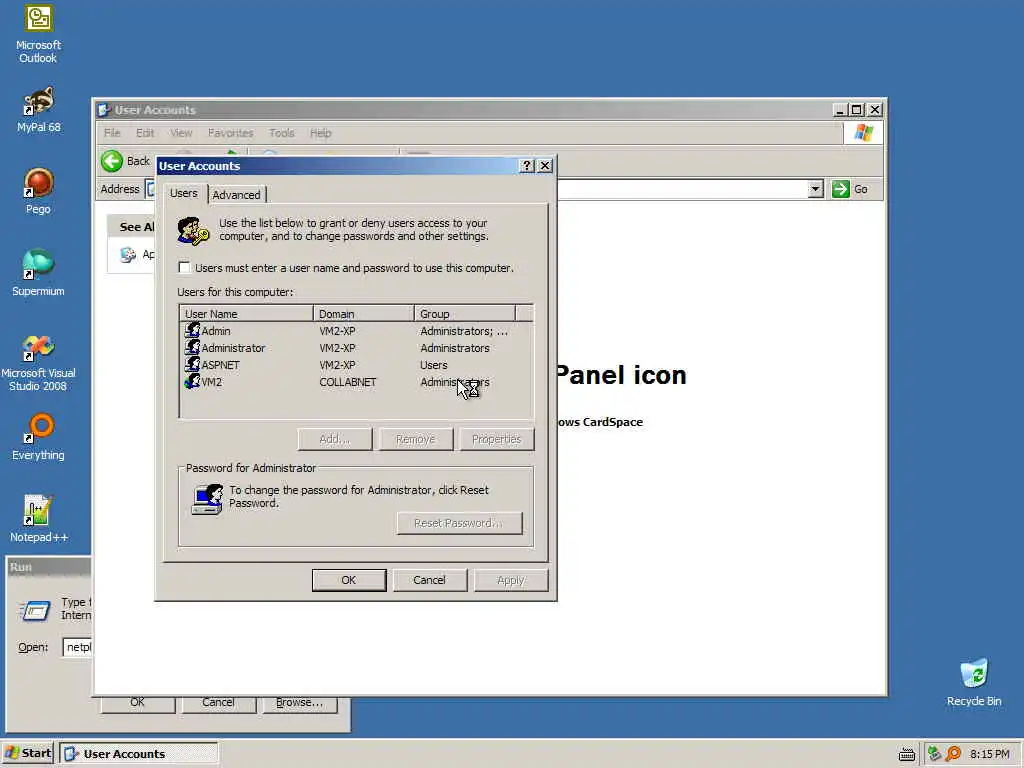Sort by Domain column header
1024x768 pixels.
point(364,313)
